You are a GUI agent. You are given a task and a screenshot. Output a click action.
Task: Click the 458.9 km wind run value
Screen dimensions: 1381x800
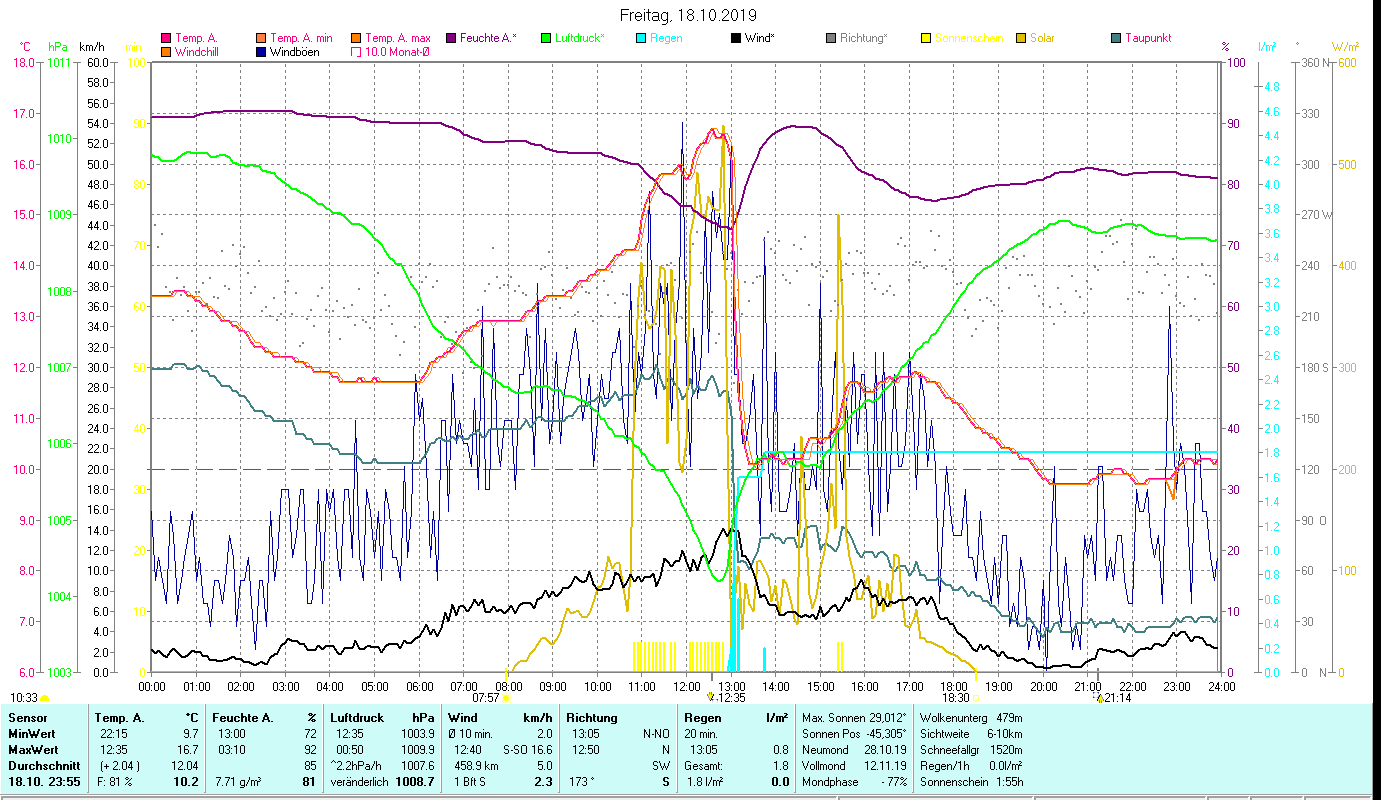point(476,765)
